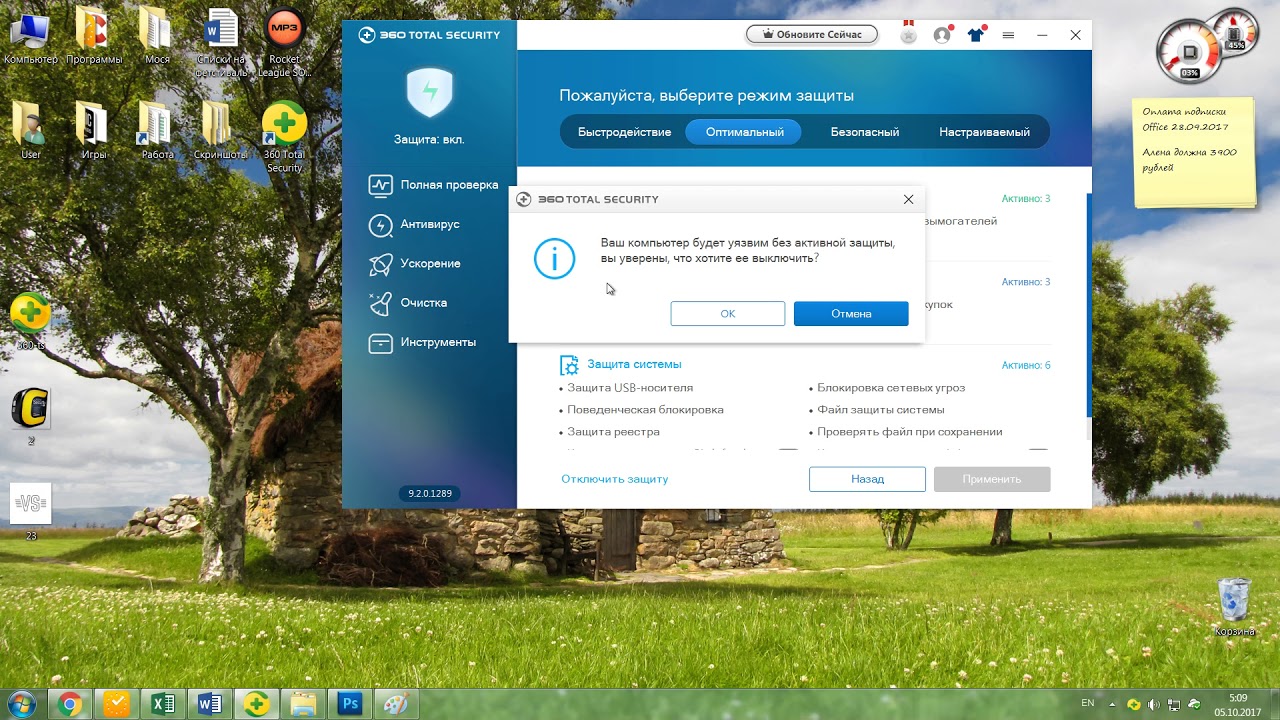Click the Ускорение rocket icon

click(381, 264)
